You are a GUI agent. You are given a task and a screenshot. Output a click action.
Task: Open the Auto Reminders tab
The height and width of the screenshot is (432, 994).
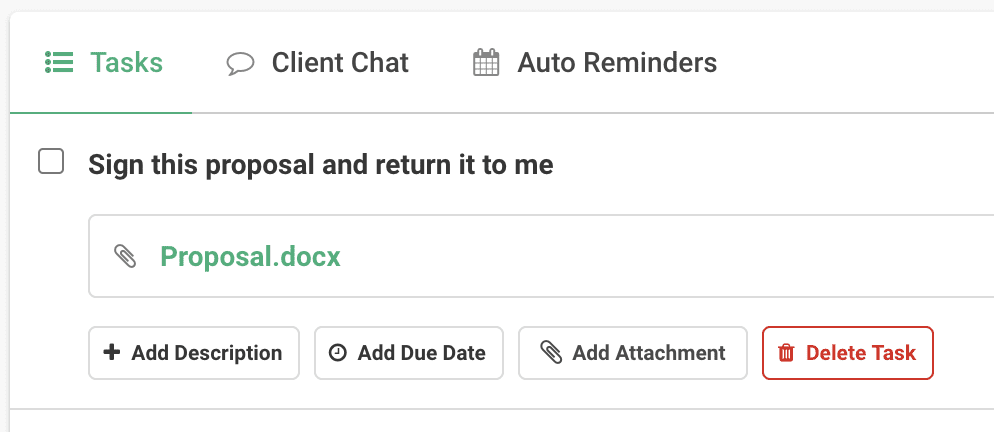pyautogui.click(x=595, y=63)
